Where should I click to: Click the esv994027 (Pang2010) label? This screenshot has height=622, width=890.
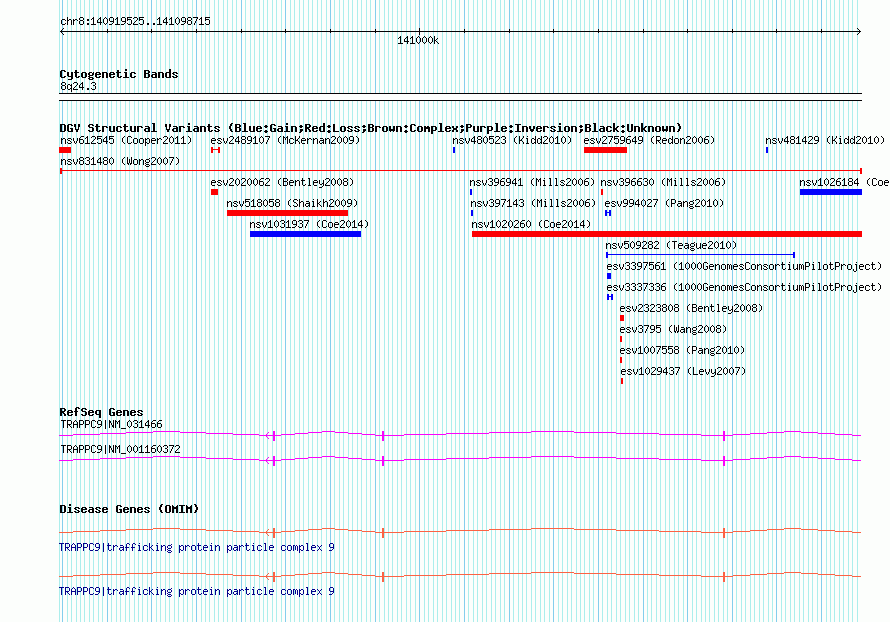point(664,203)
